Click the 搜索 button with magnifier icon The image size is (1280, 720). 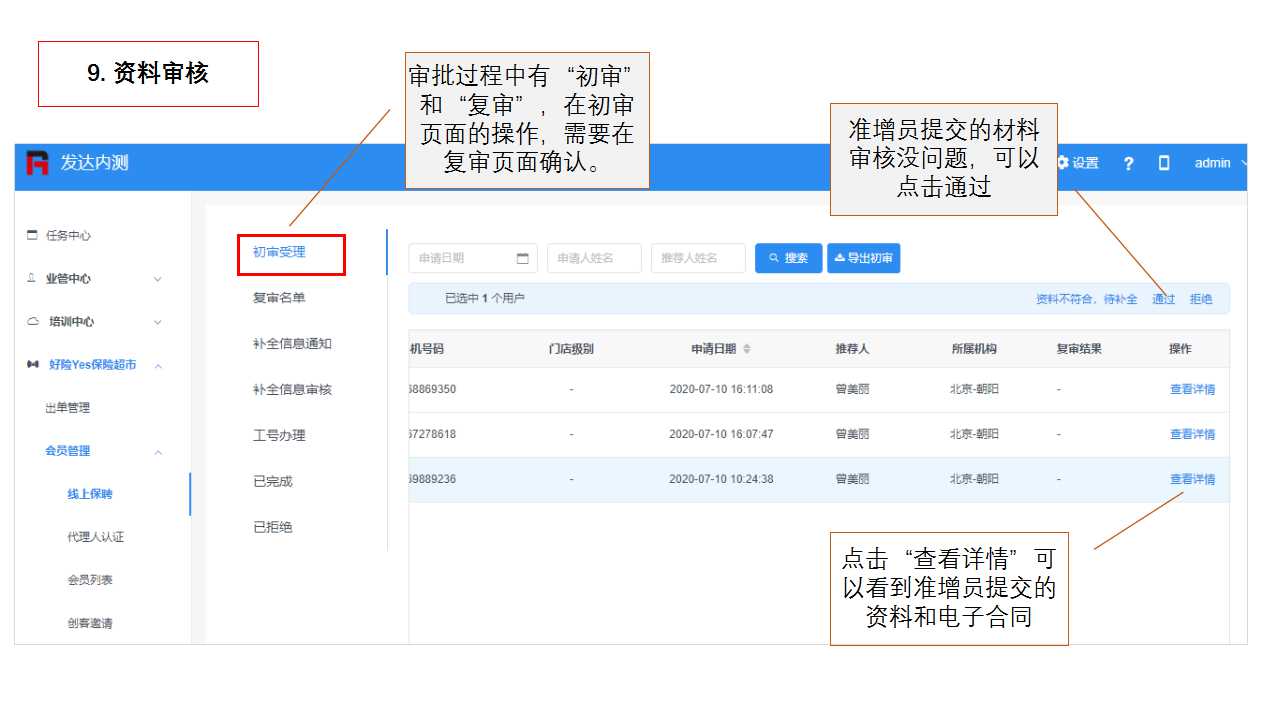click(x=788, y=258)
